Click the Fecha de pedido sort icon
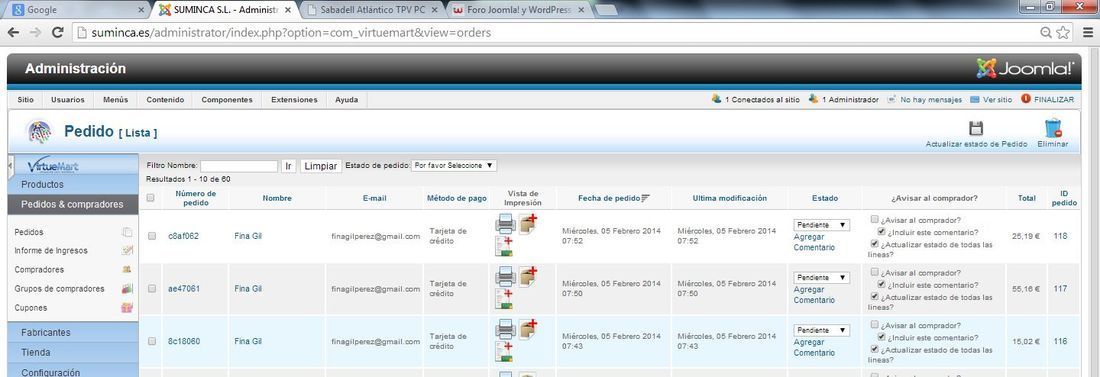Viewport: 1100px width, 377px height. pyautogui.click(x=646, y=199)
